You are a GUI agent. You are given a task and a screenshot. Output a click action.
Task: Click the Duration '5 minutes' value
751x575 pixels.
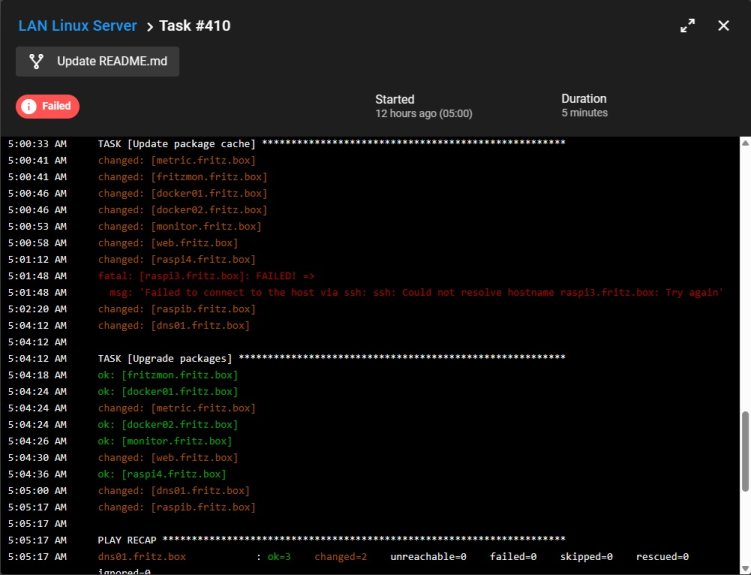coord(584,113)
